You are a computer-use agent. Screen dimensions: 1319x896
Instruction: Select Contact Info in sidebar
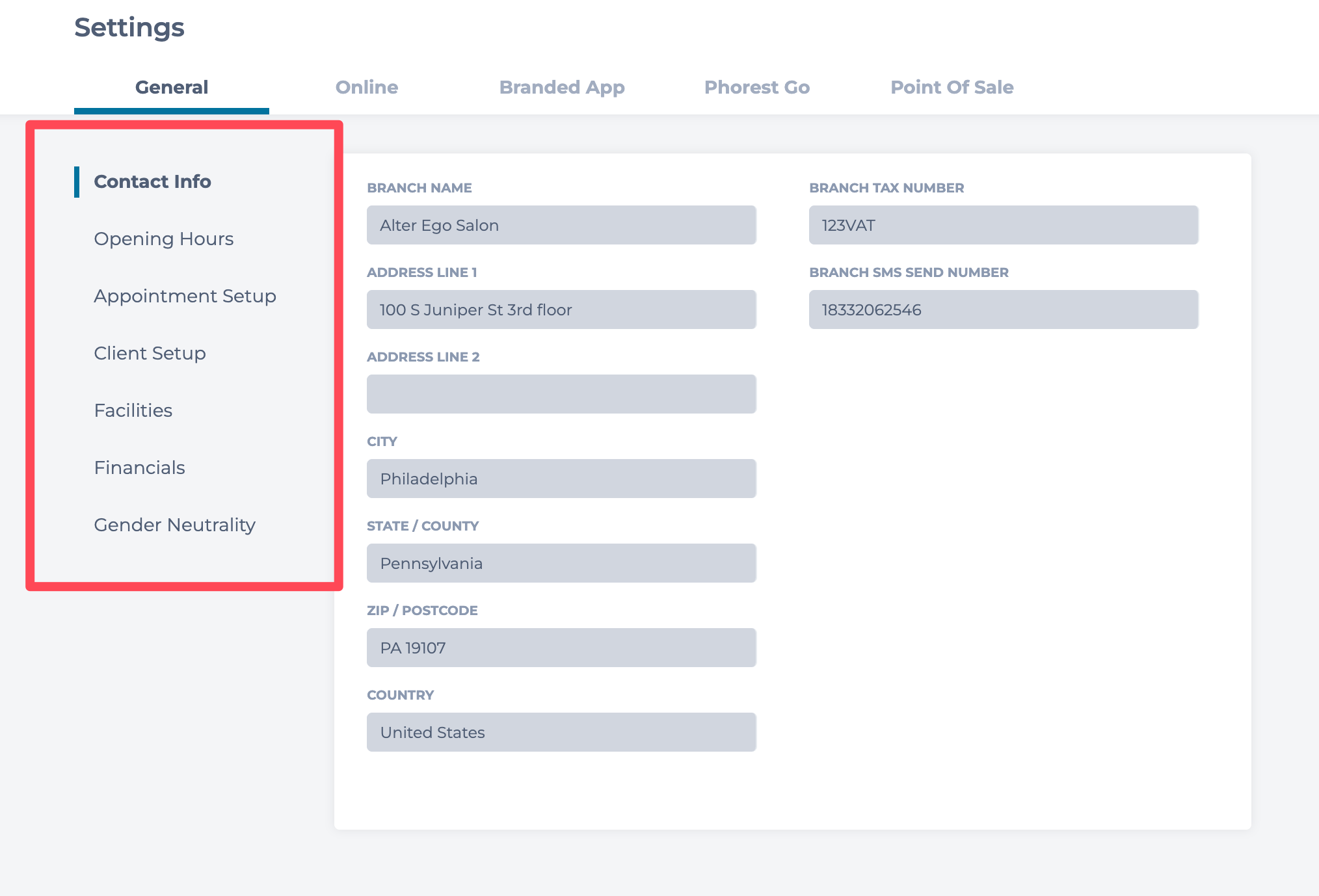152,181
